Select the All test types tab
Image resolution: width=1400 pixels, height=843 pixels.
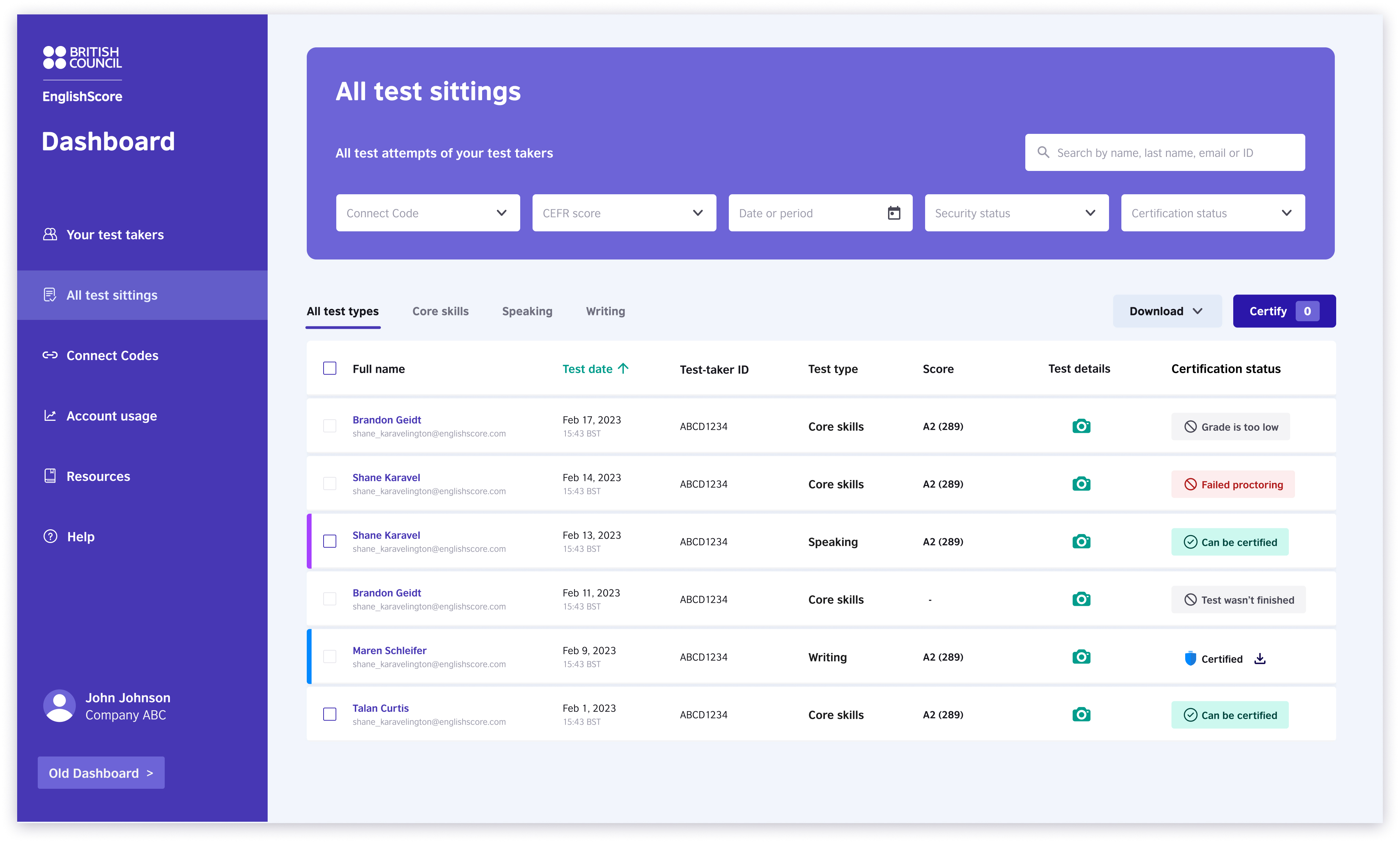pos(342,311)
